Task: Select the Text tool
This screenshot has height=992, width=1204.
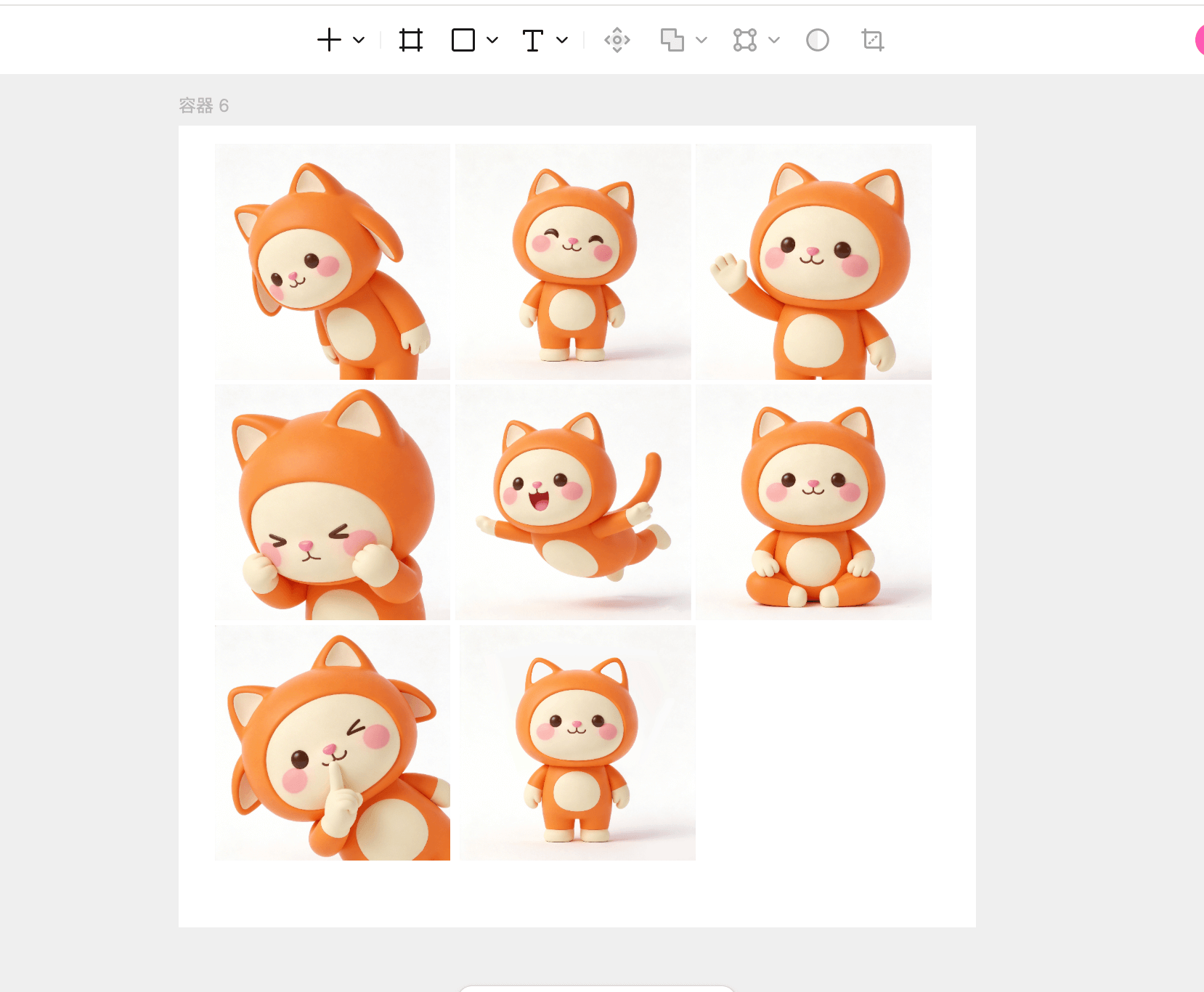Action: coord(533,40)
